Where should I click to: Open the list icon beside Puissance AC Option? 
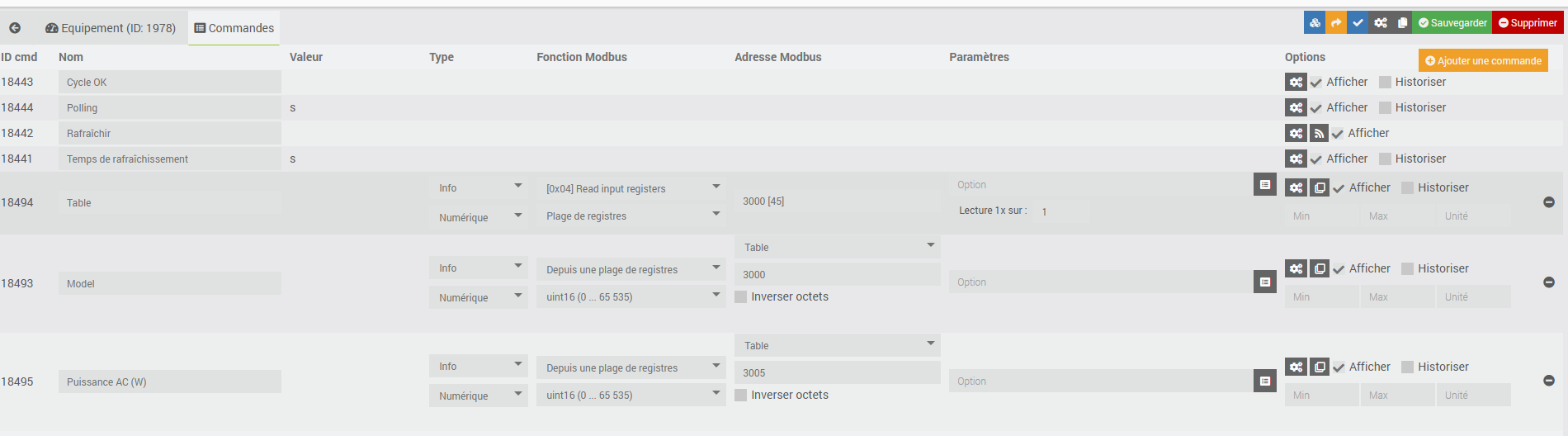coord(1264,381)
